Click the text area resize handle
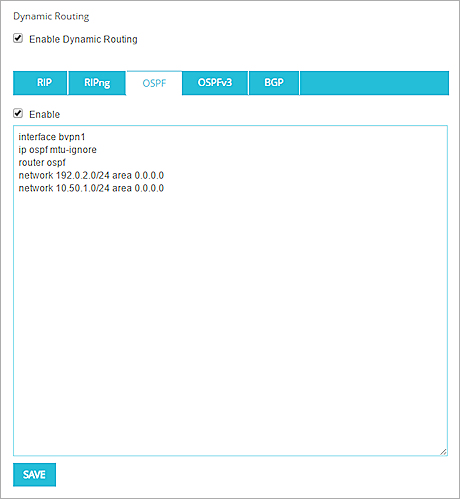Image resolution: width=460 pixels, height=499 pixels. click(443, 452)
